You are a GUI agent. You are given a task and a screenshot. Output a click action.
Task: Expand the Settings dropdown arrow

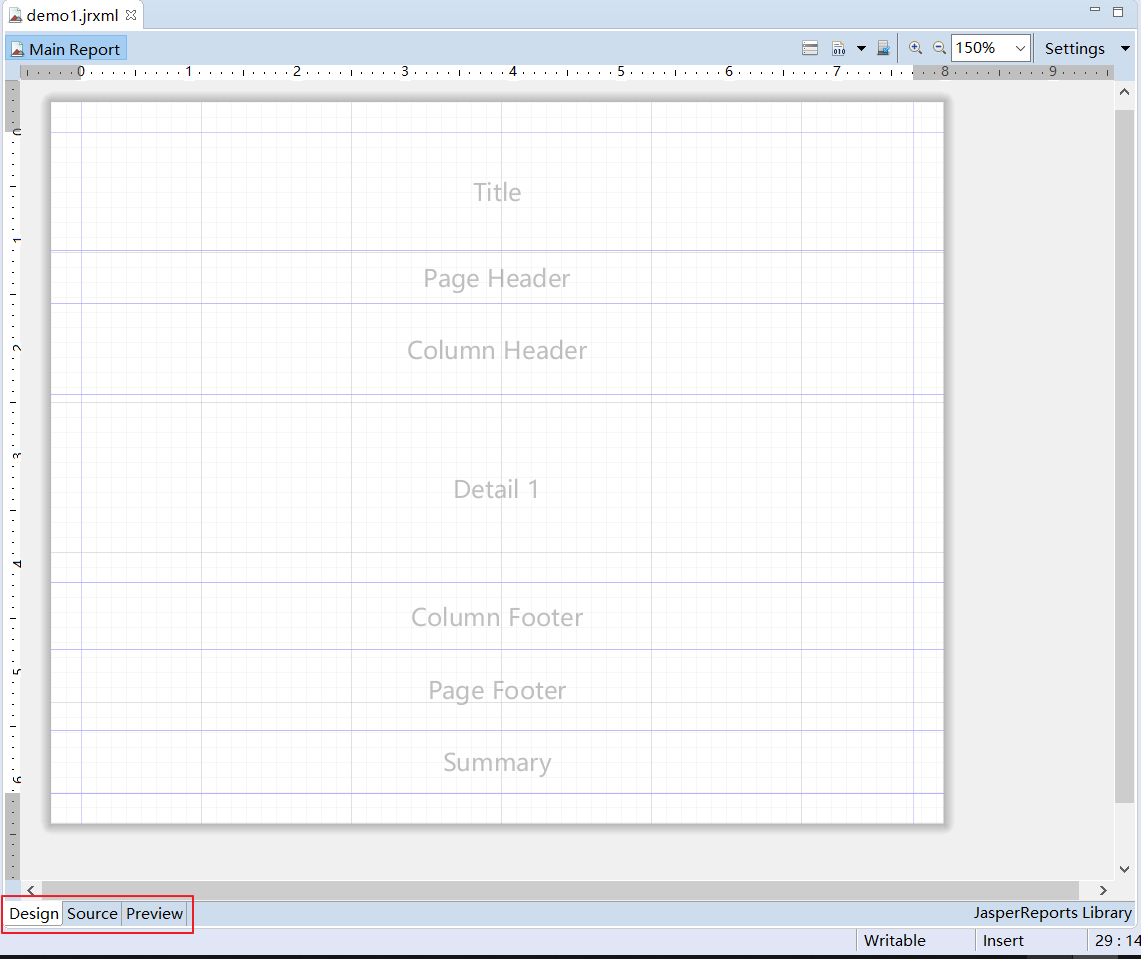(1125, 48)
